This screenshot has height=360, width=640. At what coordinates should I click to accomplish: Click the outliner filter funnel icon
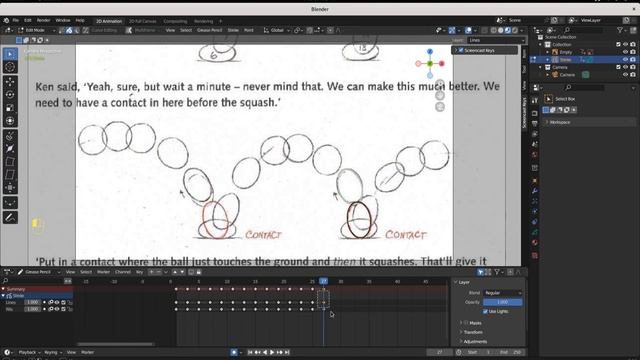point(620,30)
